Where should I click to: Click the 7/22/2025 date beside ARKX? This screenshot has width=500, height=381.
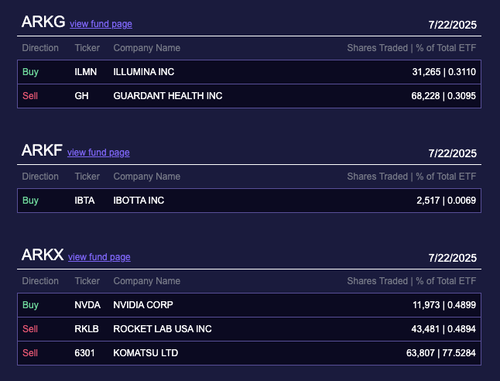(x=453, y=258)
